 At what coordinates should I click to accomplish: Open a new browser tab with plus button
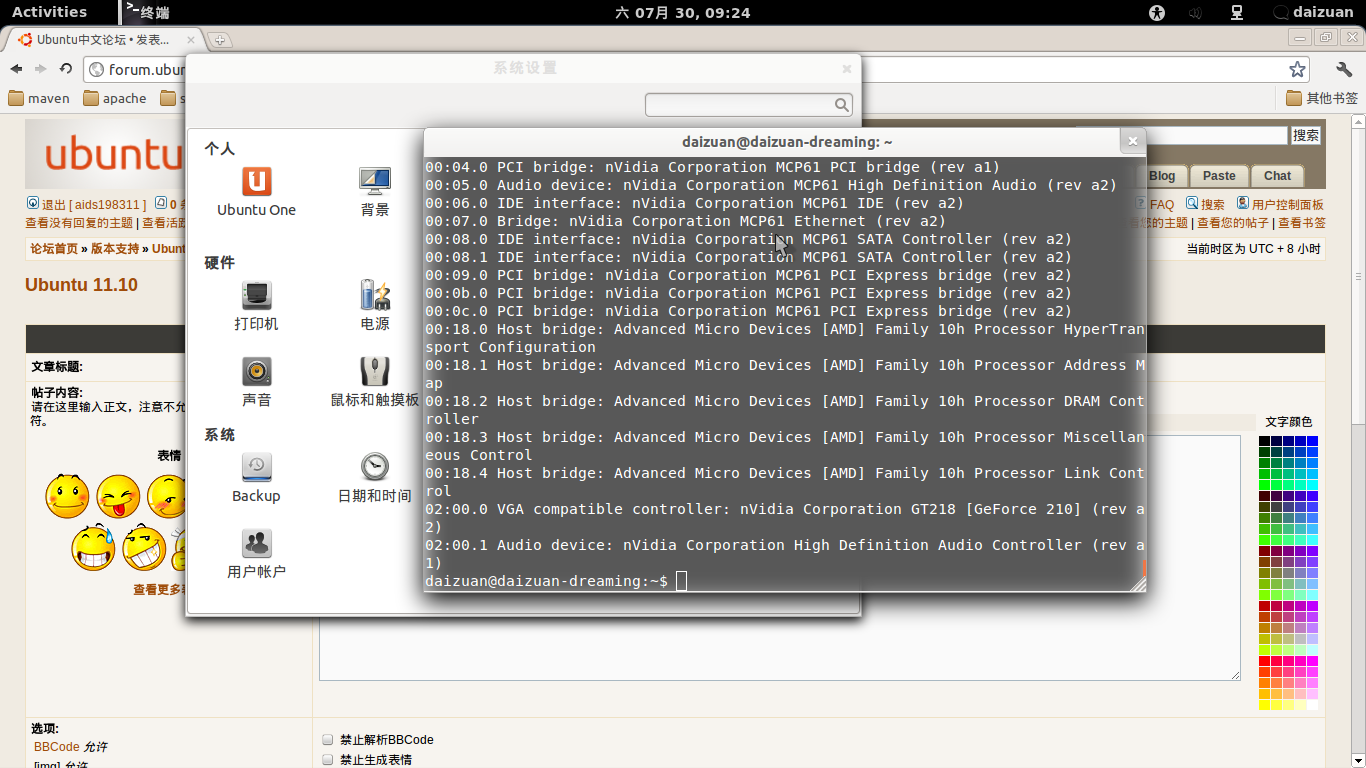coord(220,40)
